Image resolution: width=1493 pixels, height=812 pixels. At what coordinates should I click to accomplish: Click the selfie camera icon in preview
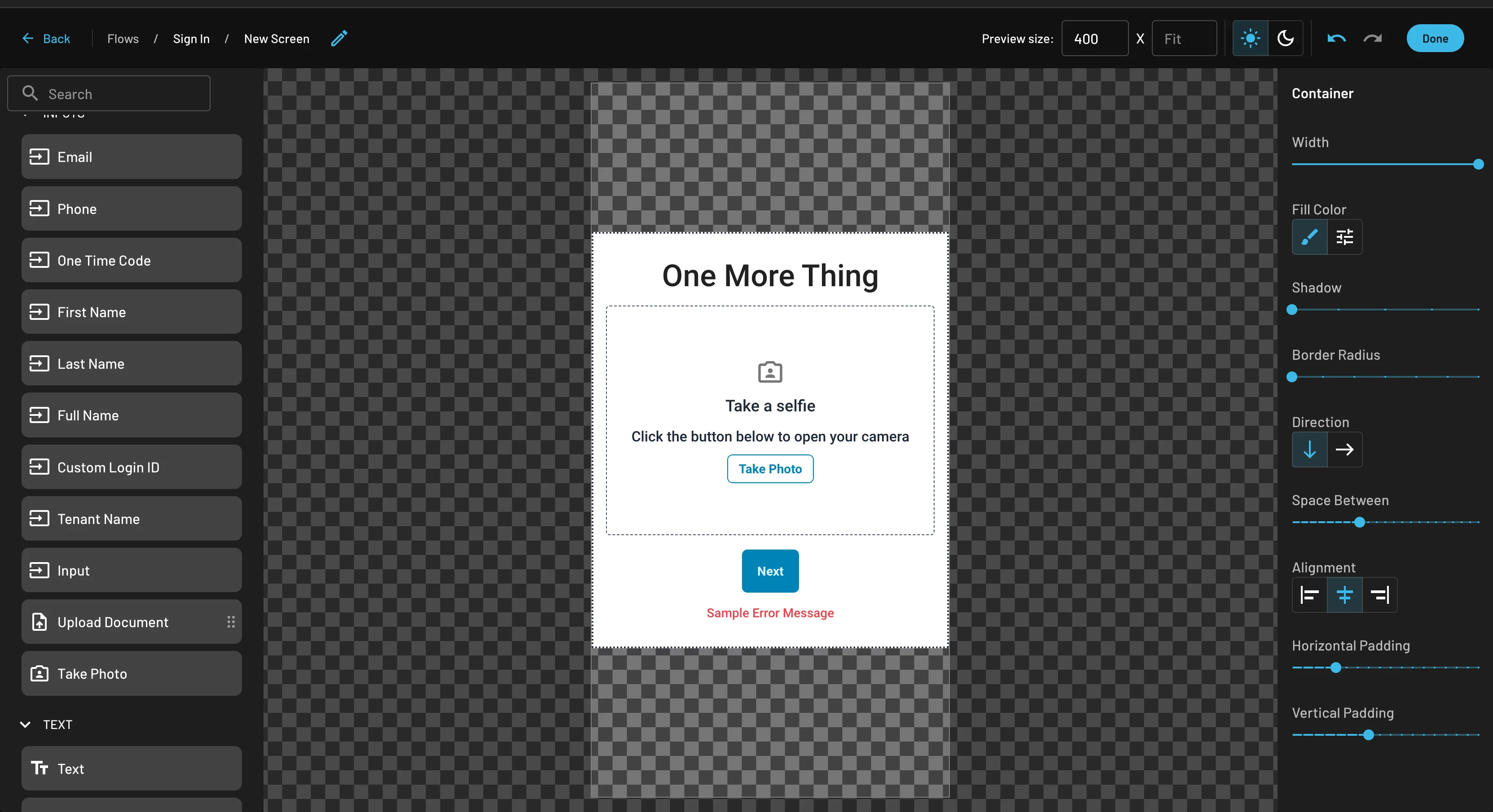click(x=770, y=372)
